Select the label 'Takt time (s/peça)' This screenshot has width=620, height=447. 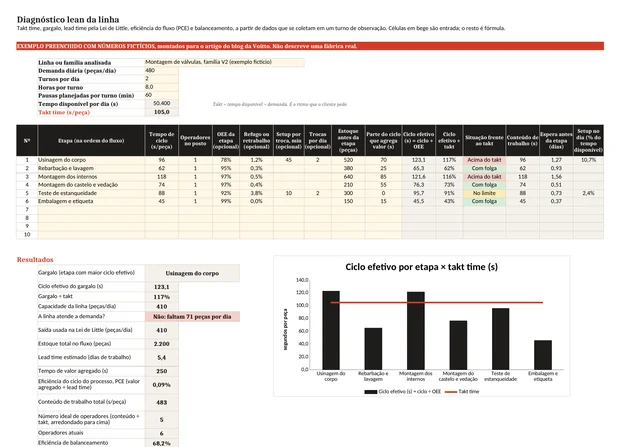(x=64, y=112)
